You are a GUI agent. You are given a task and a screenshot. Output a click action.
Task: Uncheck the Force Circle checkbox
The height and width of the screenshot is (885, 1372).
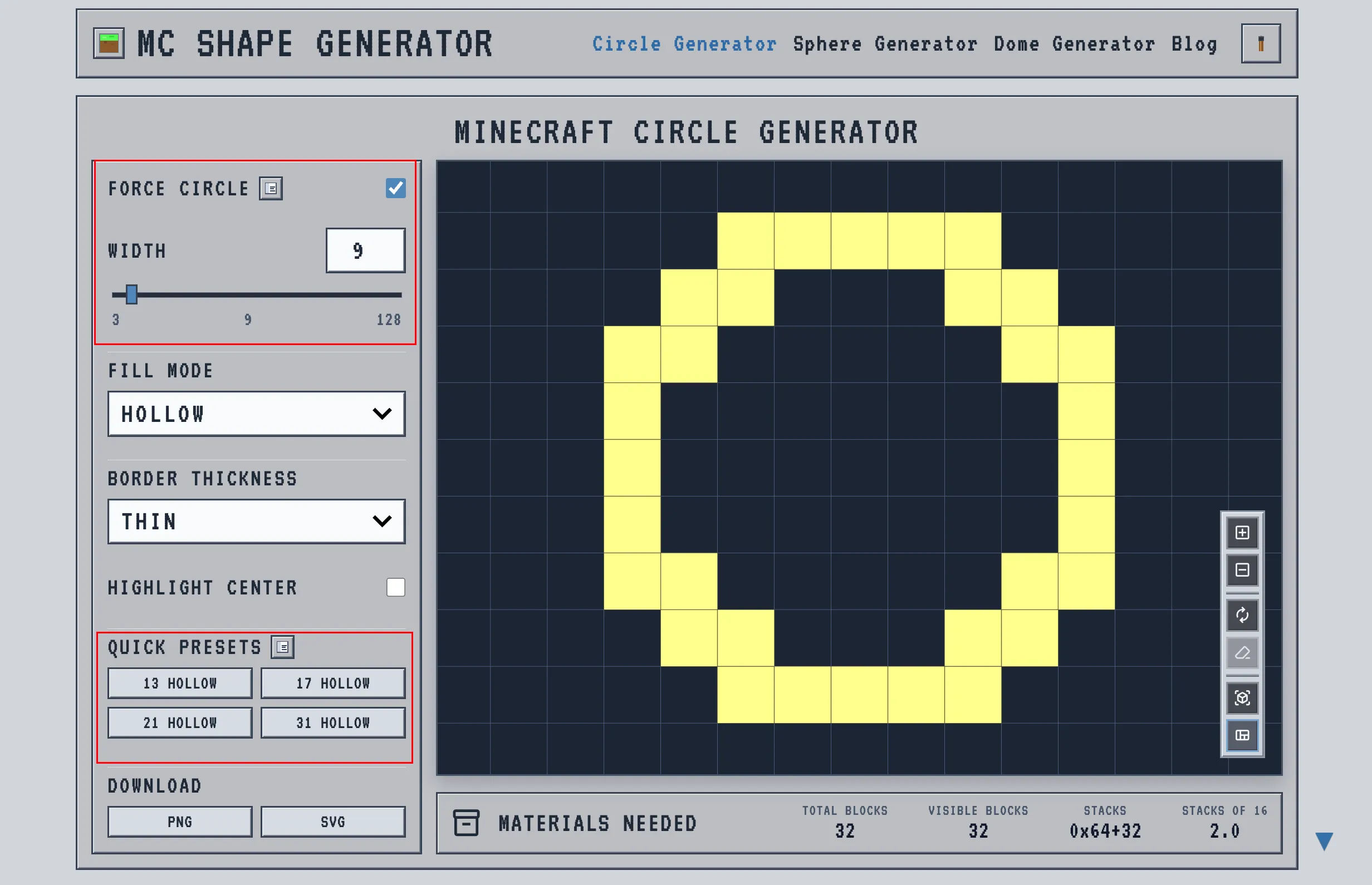(395, 188)
